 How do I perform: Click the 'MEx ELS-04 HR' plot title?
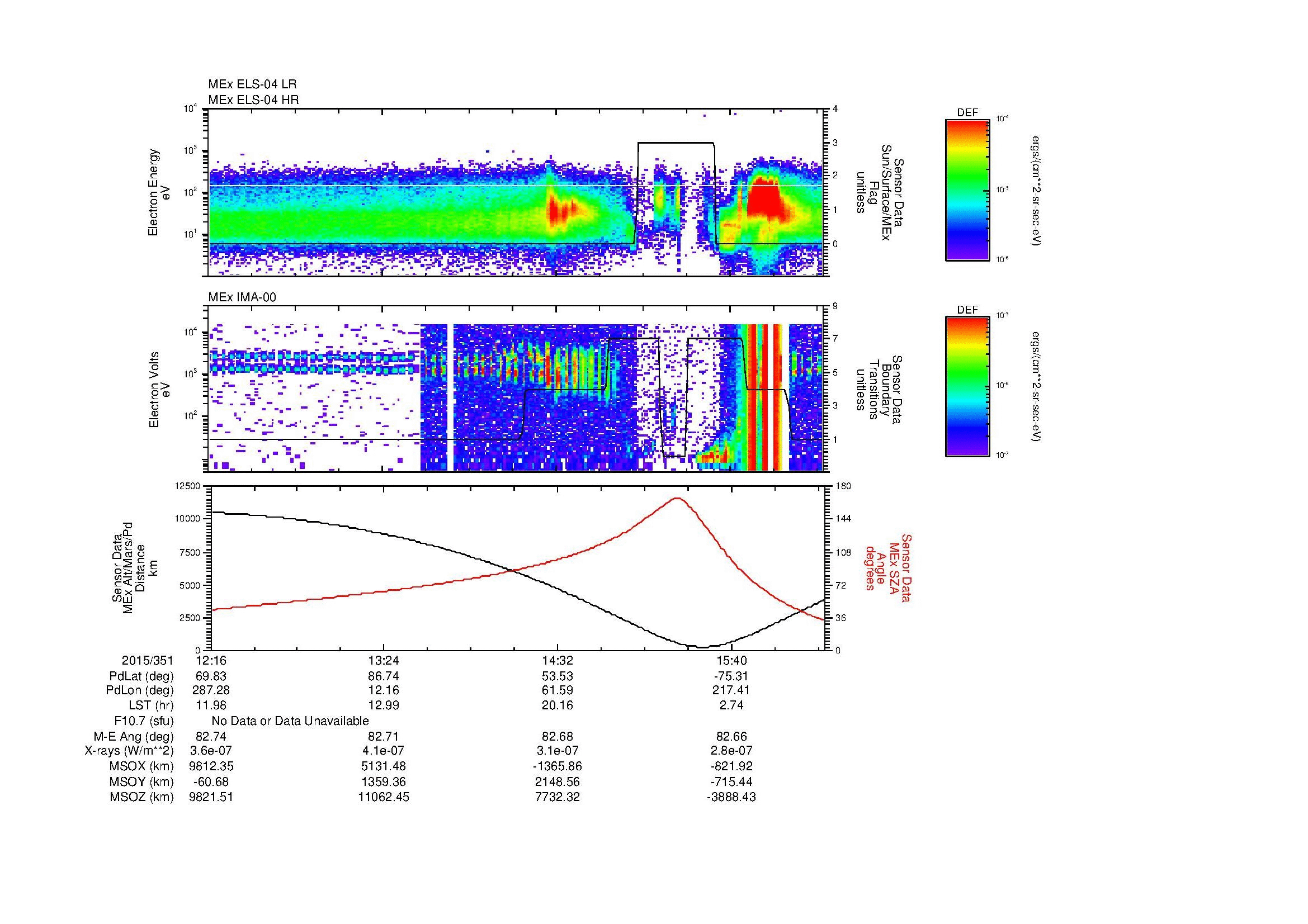253,100
